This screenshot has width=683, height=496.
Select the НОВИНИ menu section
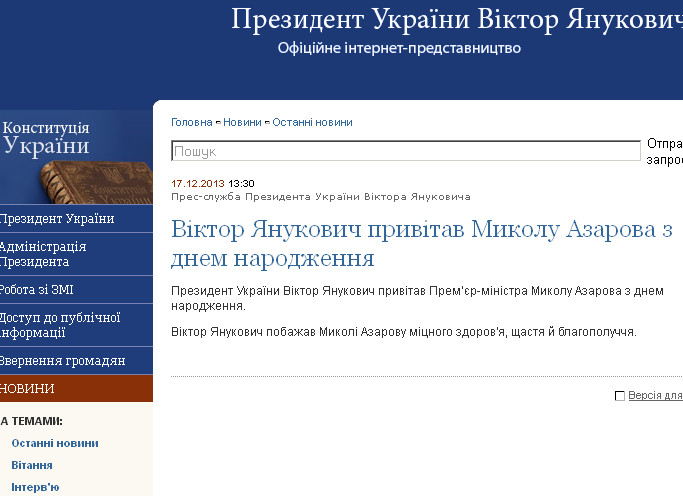[76, 388]
